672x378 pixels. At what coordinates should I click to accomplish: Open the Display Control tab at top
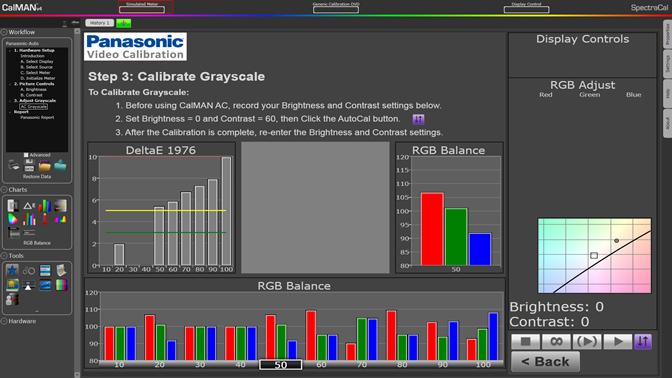point(526,7)
